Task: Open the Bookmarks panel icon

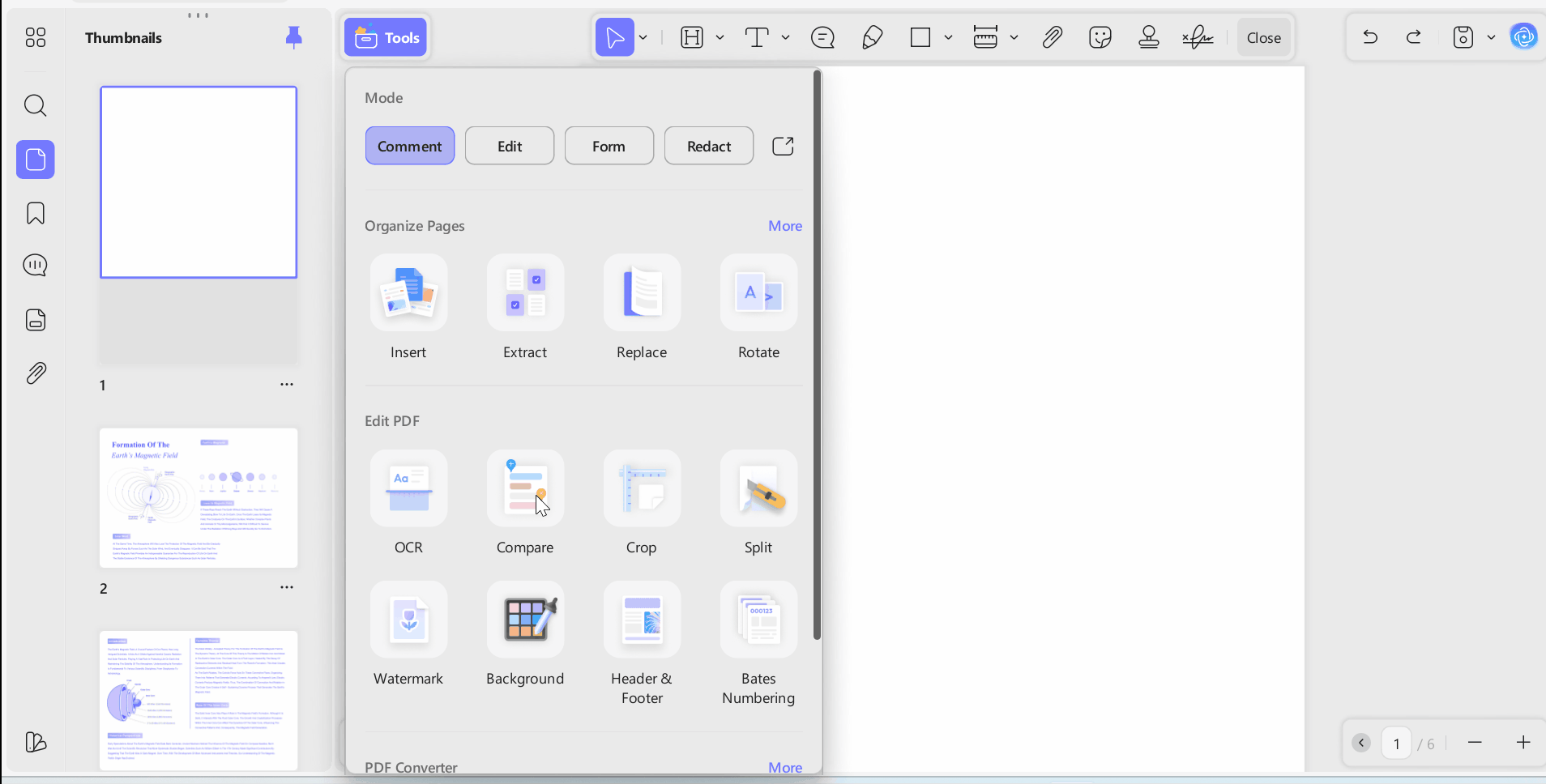Action: click(36, 213)
